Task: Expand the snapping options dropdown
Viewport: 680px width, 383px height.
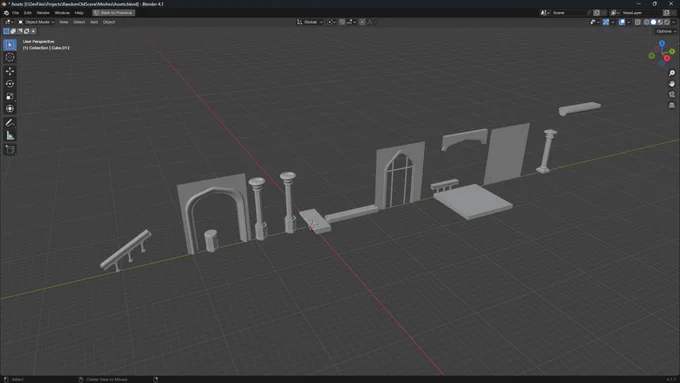Action: coord(351,22)
